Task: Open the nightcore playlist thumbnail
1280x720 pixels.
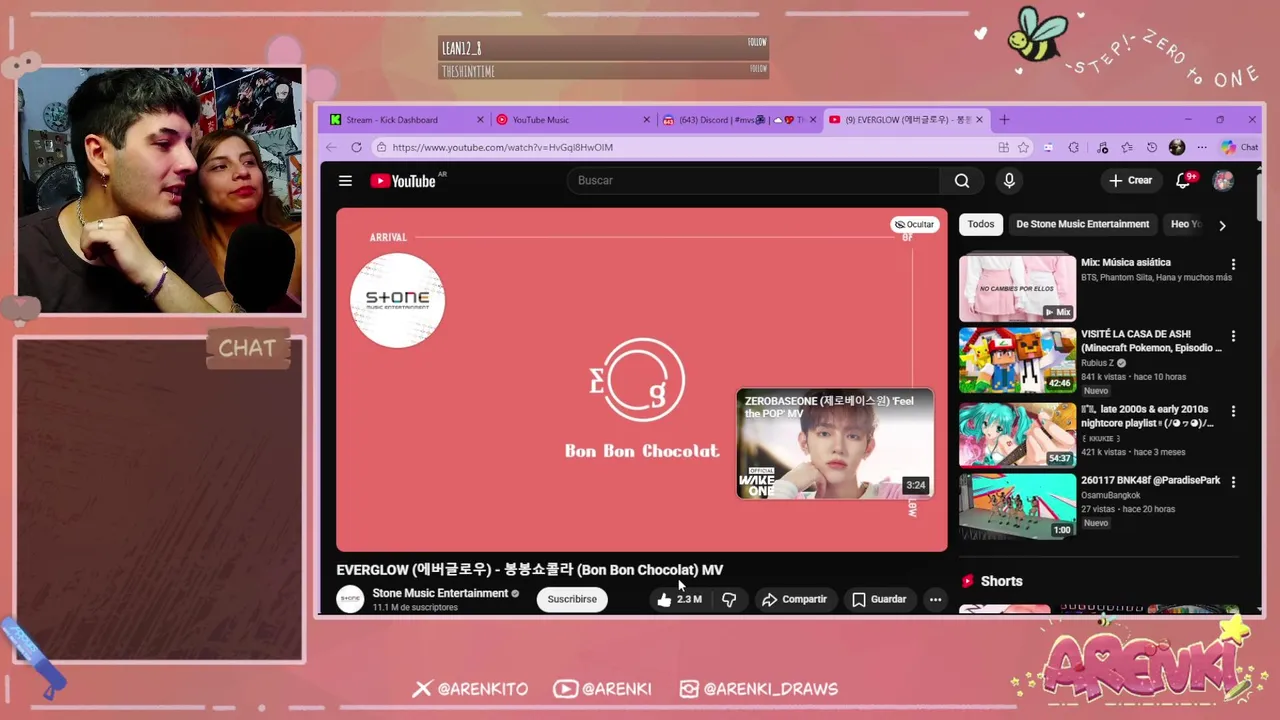Action: coord(1017,434)
